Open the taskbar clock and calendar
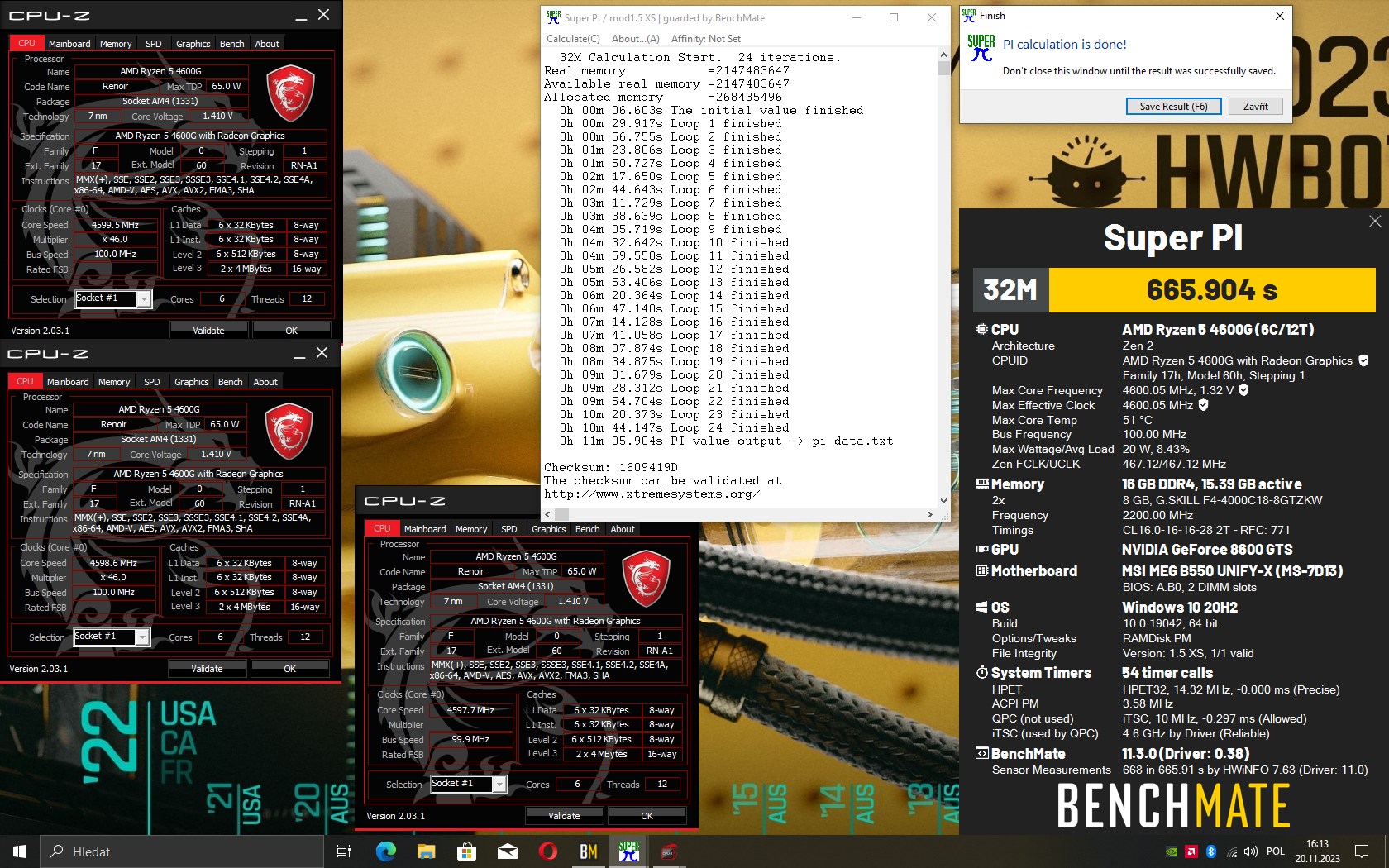This screenshot has width=1389, height=868. [1318, 851]
